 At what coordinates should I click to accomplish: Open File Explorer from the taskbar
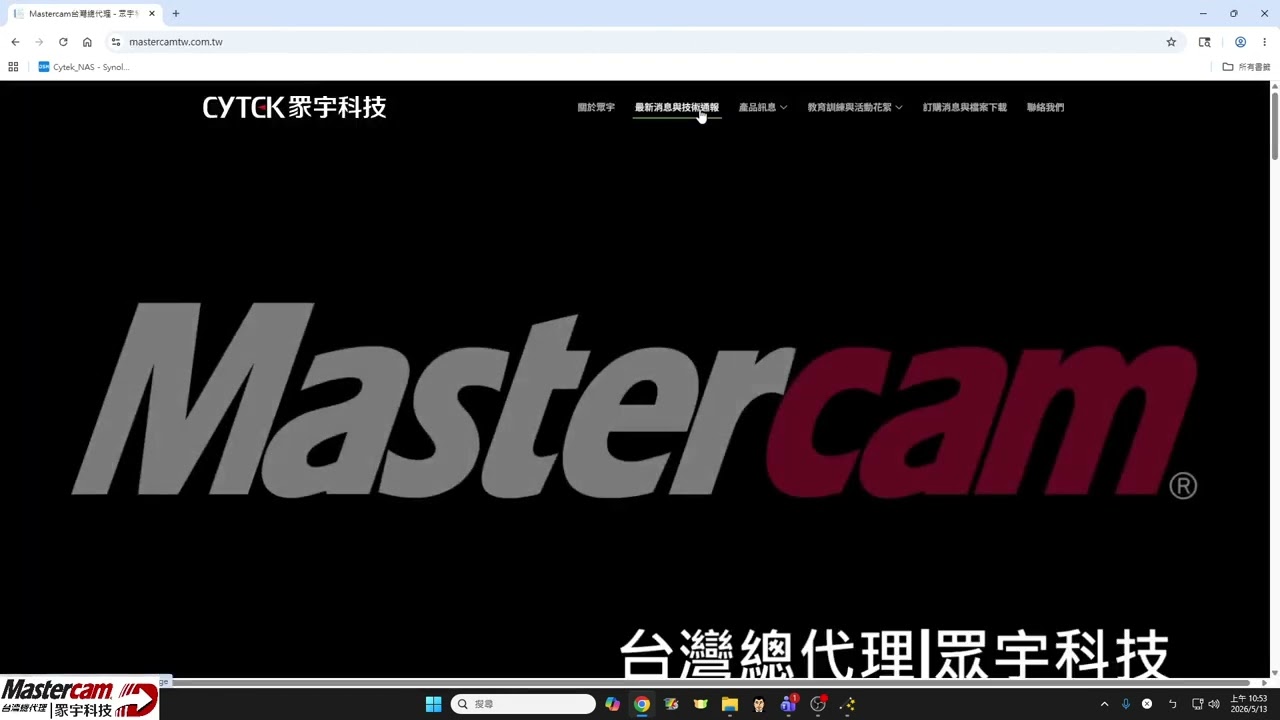(x=730, y=704)
